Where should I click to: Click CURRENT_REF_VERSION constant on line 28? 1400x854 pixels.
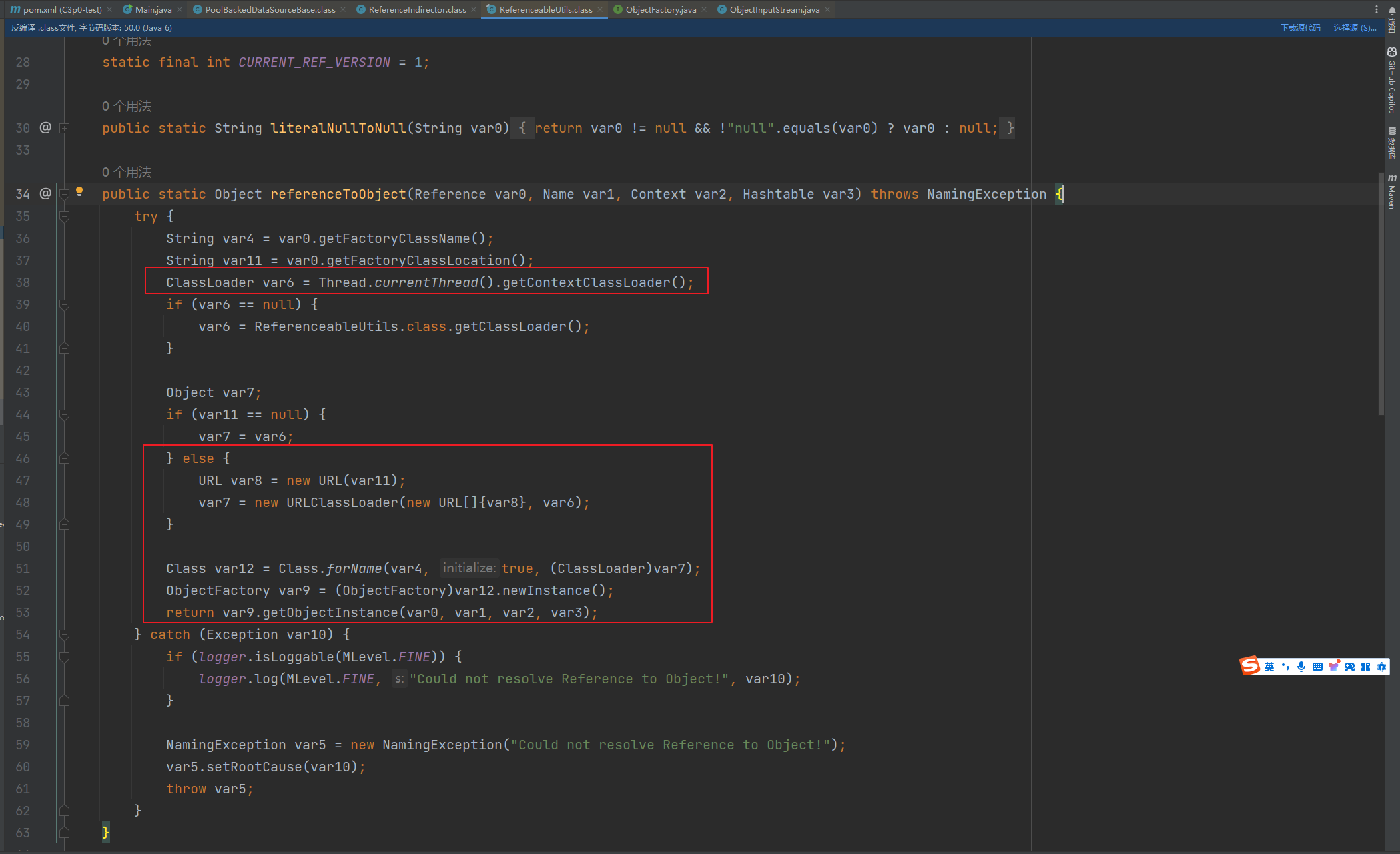tap(314, 62)
